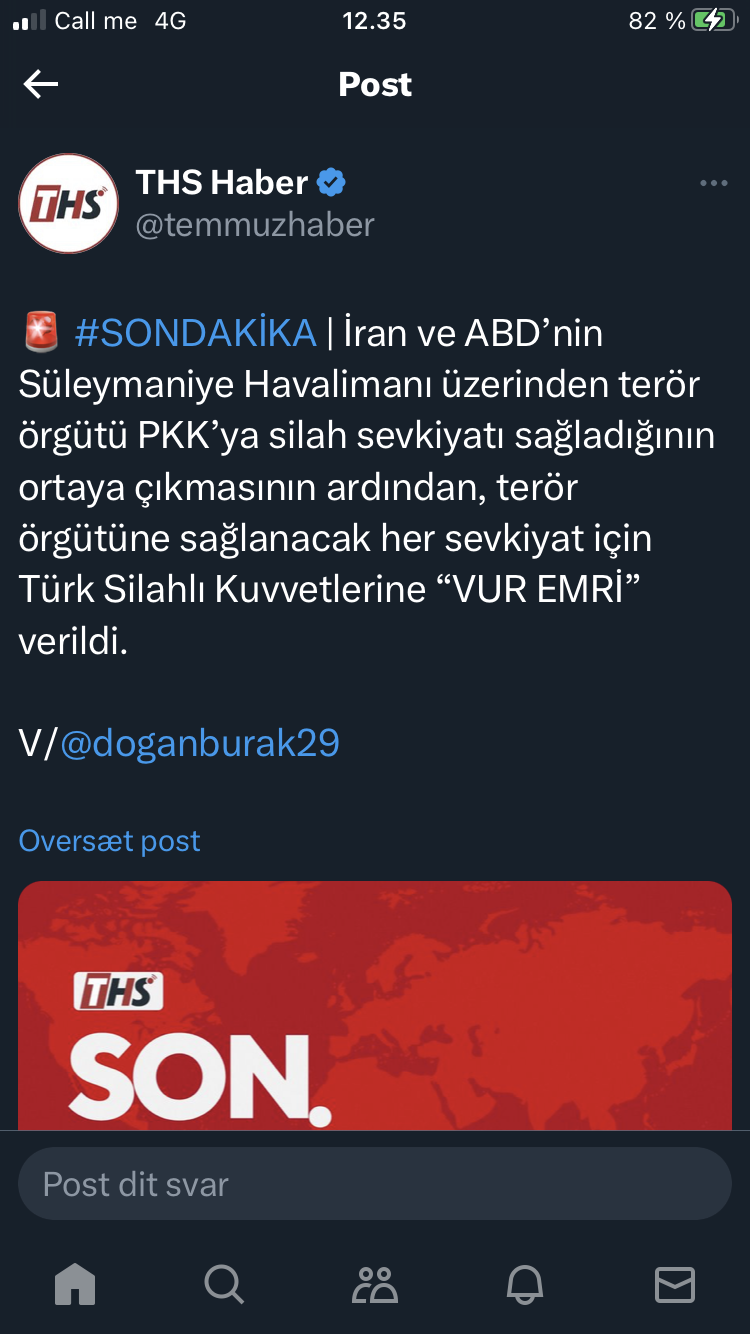Open THS Haber profile avatar
Screen dimensions: 750x1334
(68, 204)
